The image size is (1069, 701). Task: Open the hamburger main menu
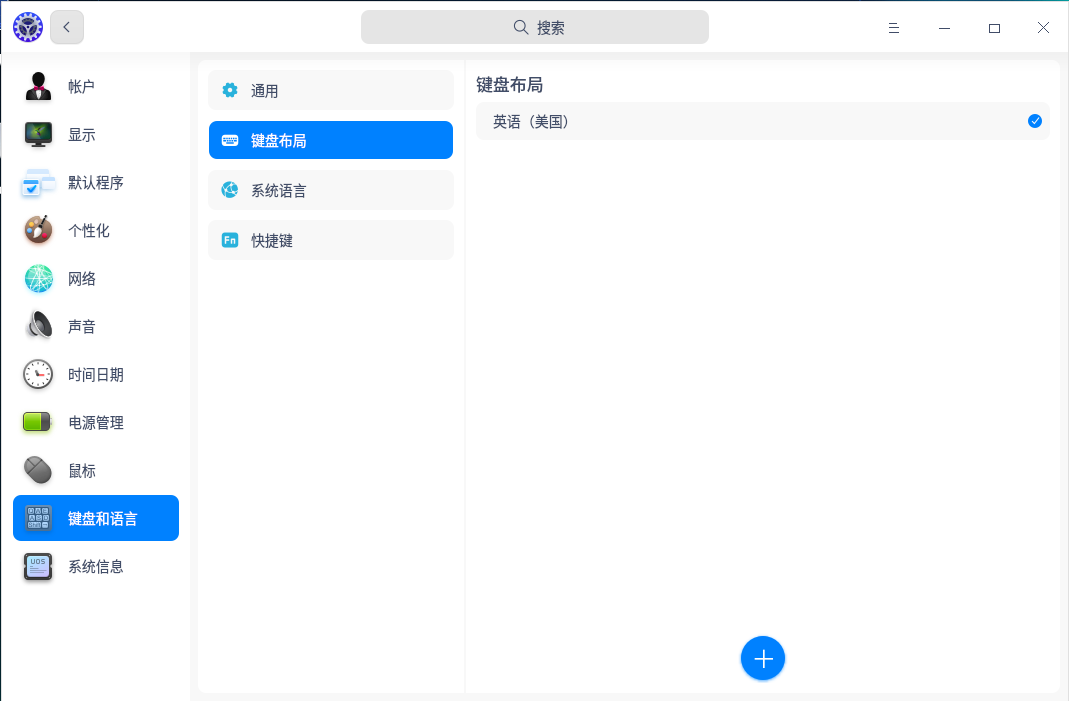coord(894,28)
